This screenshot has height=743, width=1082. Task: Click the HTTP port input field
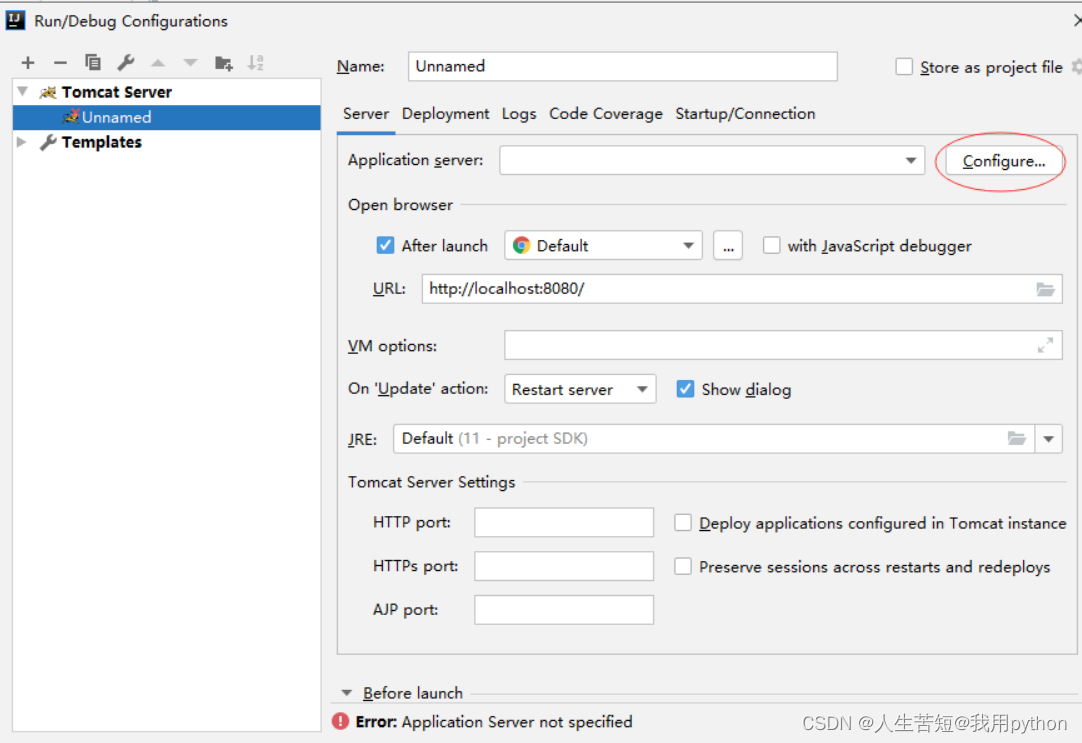click(564, 522)
